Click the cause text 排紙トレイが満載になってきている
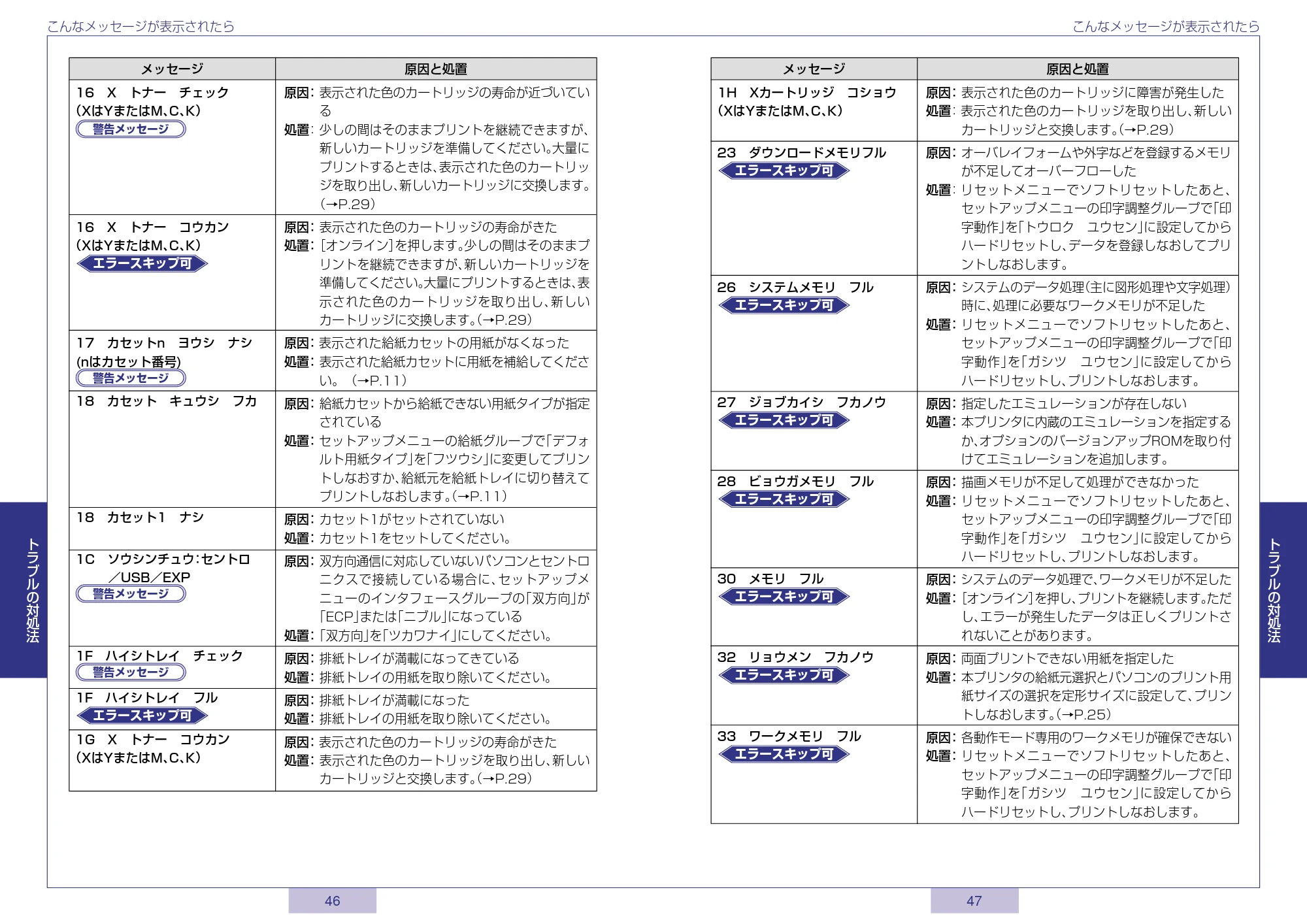 419,658
